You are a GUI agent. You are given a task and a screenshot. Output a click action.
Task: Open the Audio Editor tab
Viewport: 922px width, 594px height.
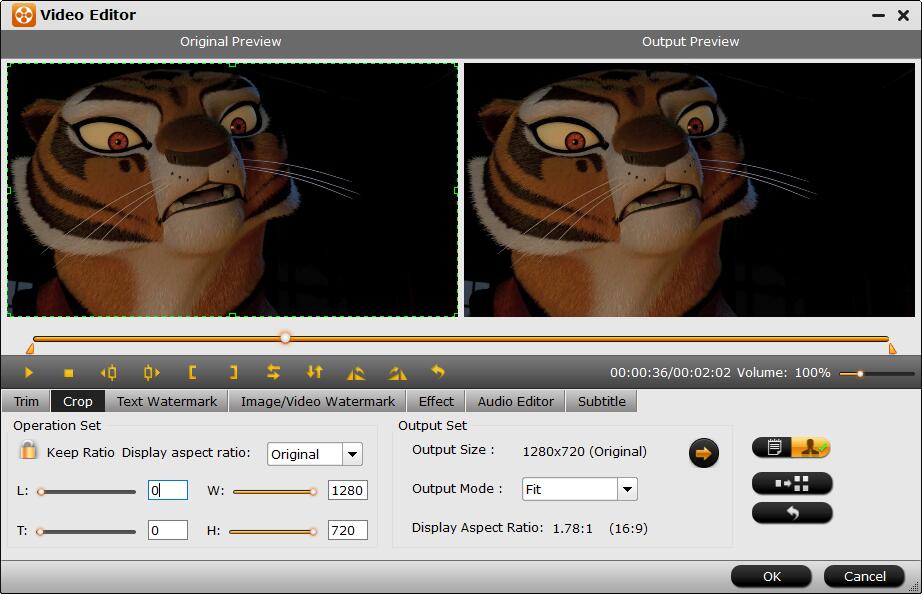(x=515, y=401)
